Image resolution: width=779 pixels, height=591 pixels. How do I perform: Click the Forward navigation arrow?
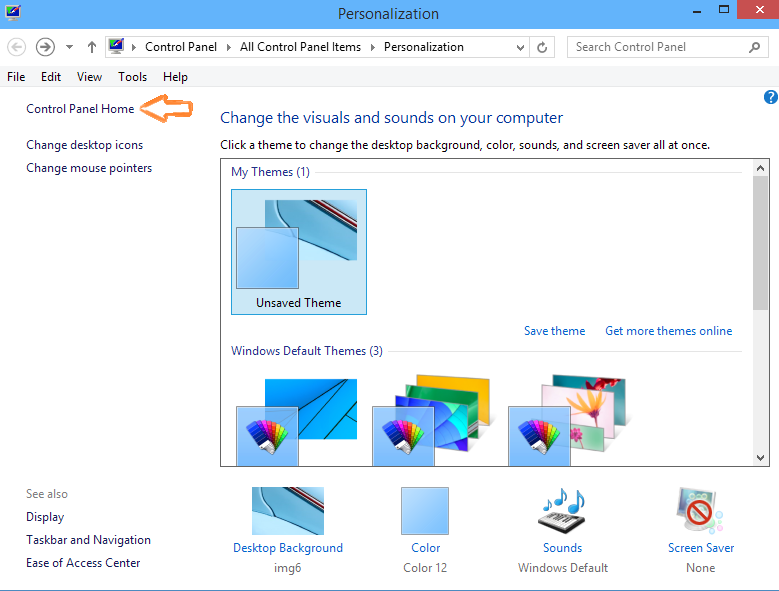(x=45, y=47)
